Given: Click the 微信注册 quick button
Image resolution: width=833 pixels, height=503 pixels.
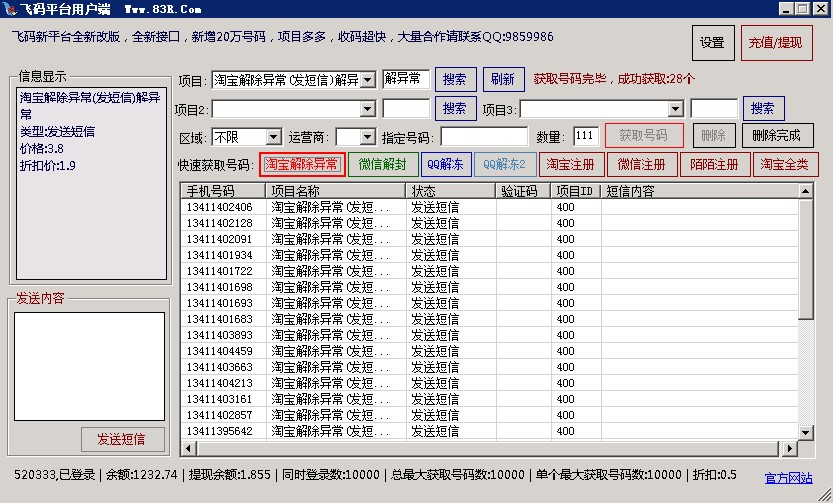Looking at the screenshot, I should 642,165.
